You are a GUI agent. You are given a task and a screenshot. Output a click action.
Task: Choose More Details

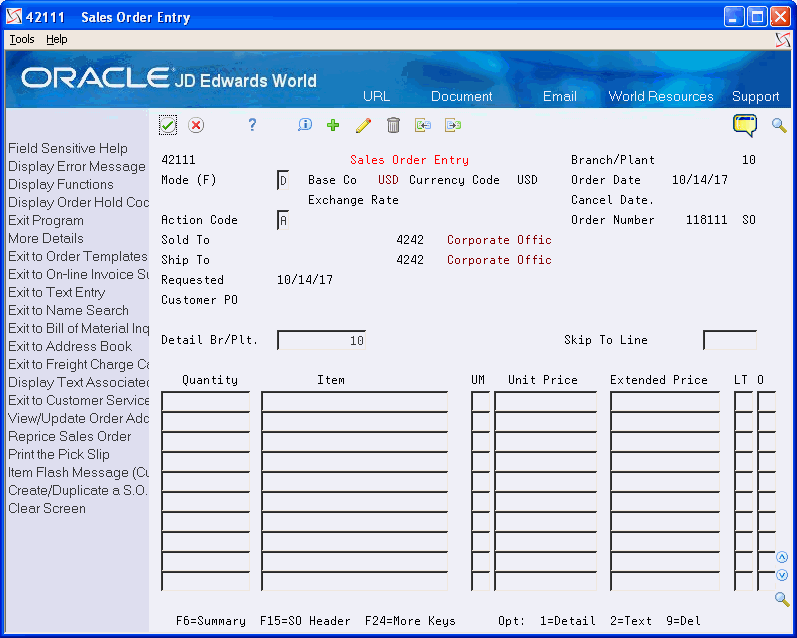[x=46, y=238]
